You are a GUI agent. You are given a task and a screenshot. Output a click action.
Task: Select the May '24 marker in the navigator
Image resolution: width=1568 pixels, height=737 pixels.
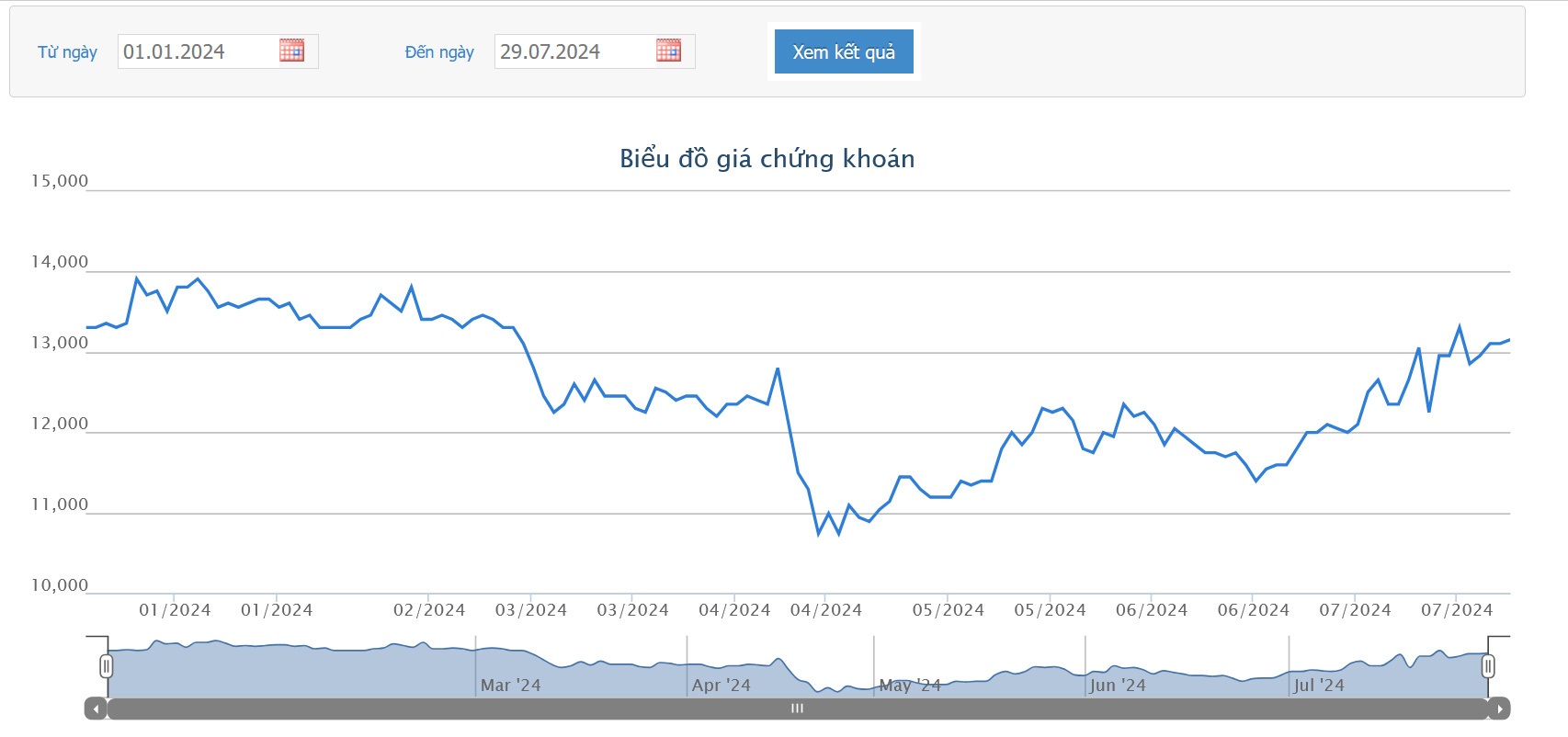click(x=909, y=686)
